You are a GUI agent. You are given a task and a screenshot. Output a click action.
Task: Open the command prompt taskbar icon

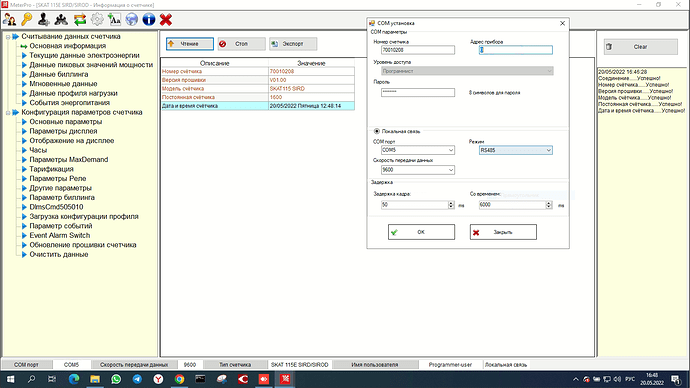200,379
